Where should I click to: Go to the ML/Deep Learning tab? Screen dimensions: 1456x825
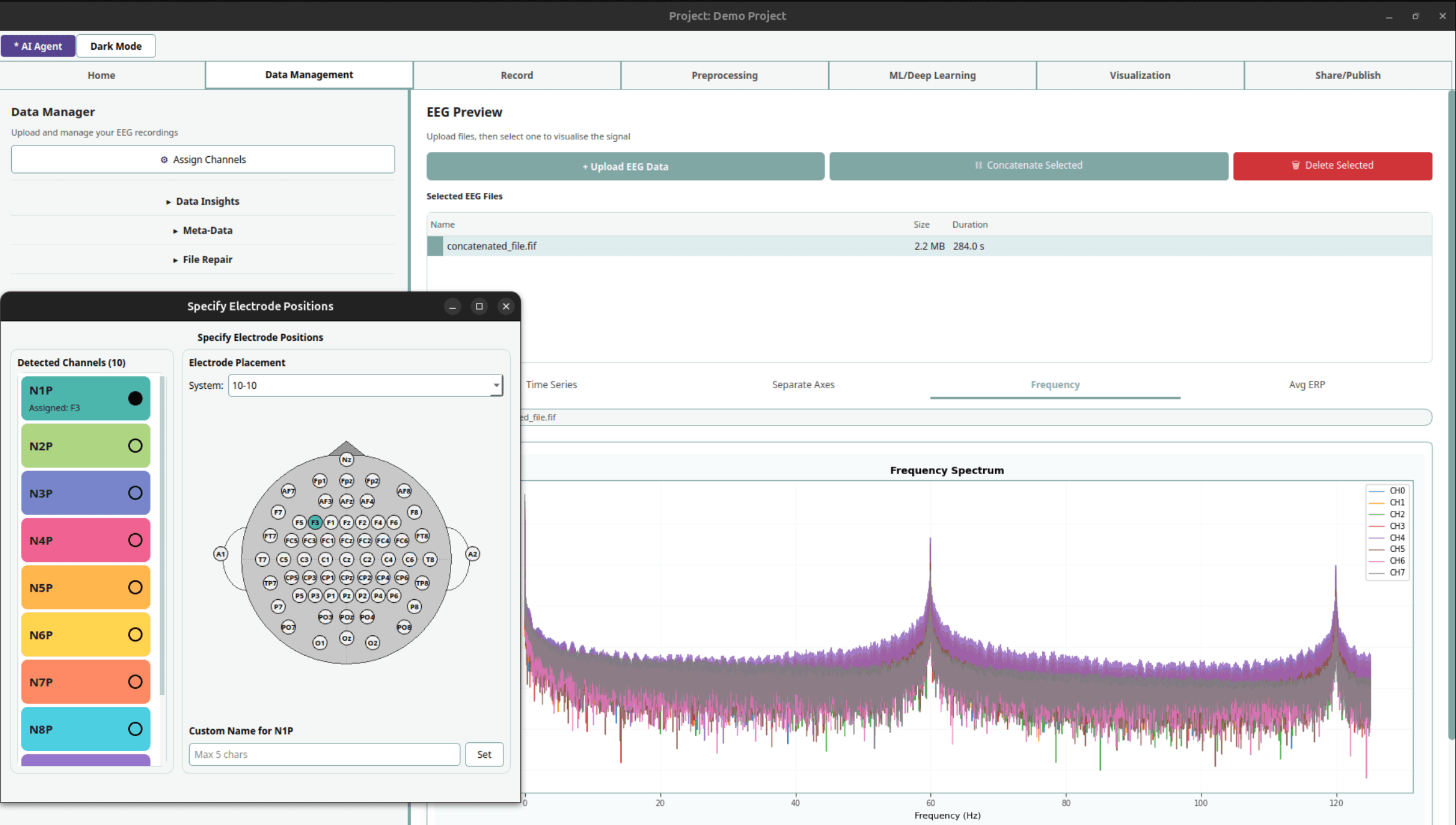(933, 75)
